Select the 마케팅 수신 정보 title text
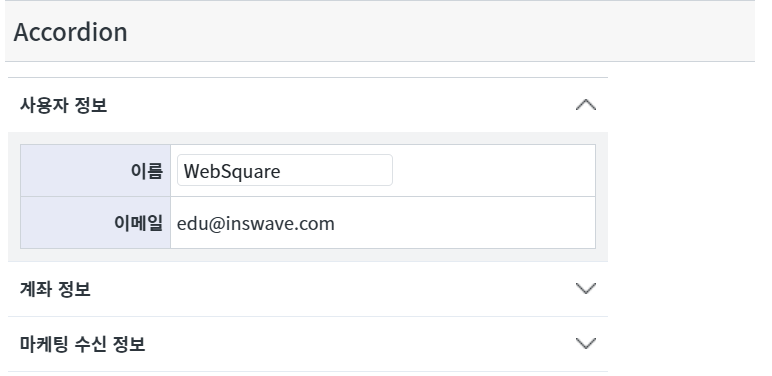 83,344
